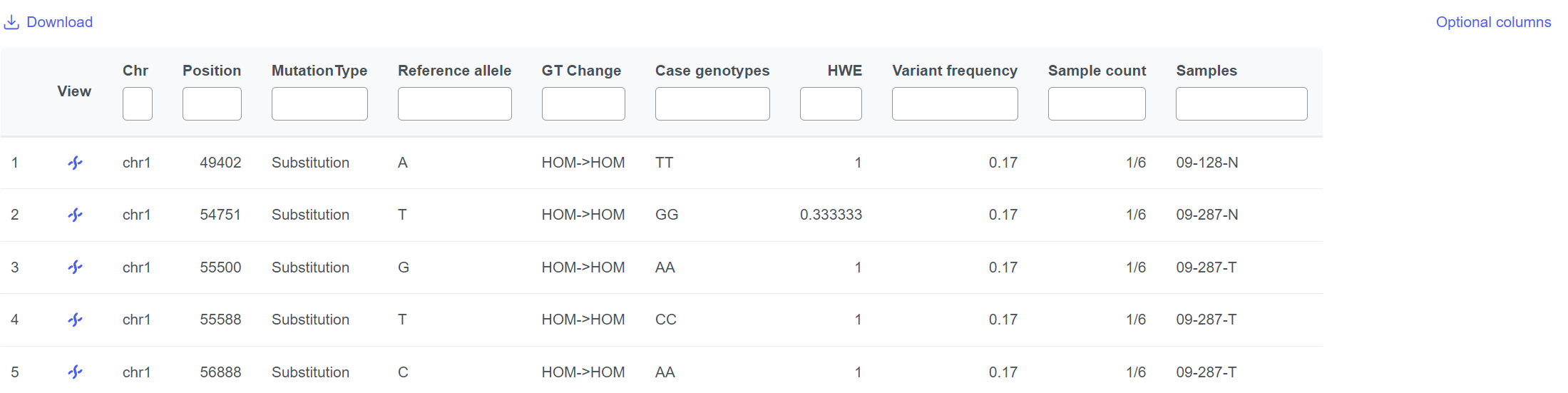Click sample 09-128-N in first row

tap(1207, 163)
